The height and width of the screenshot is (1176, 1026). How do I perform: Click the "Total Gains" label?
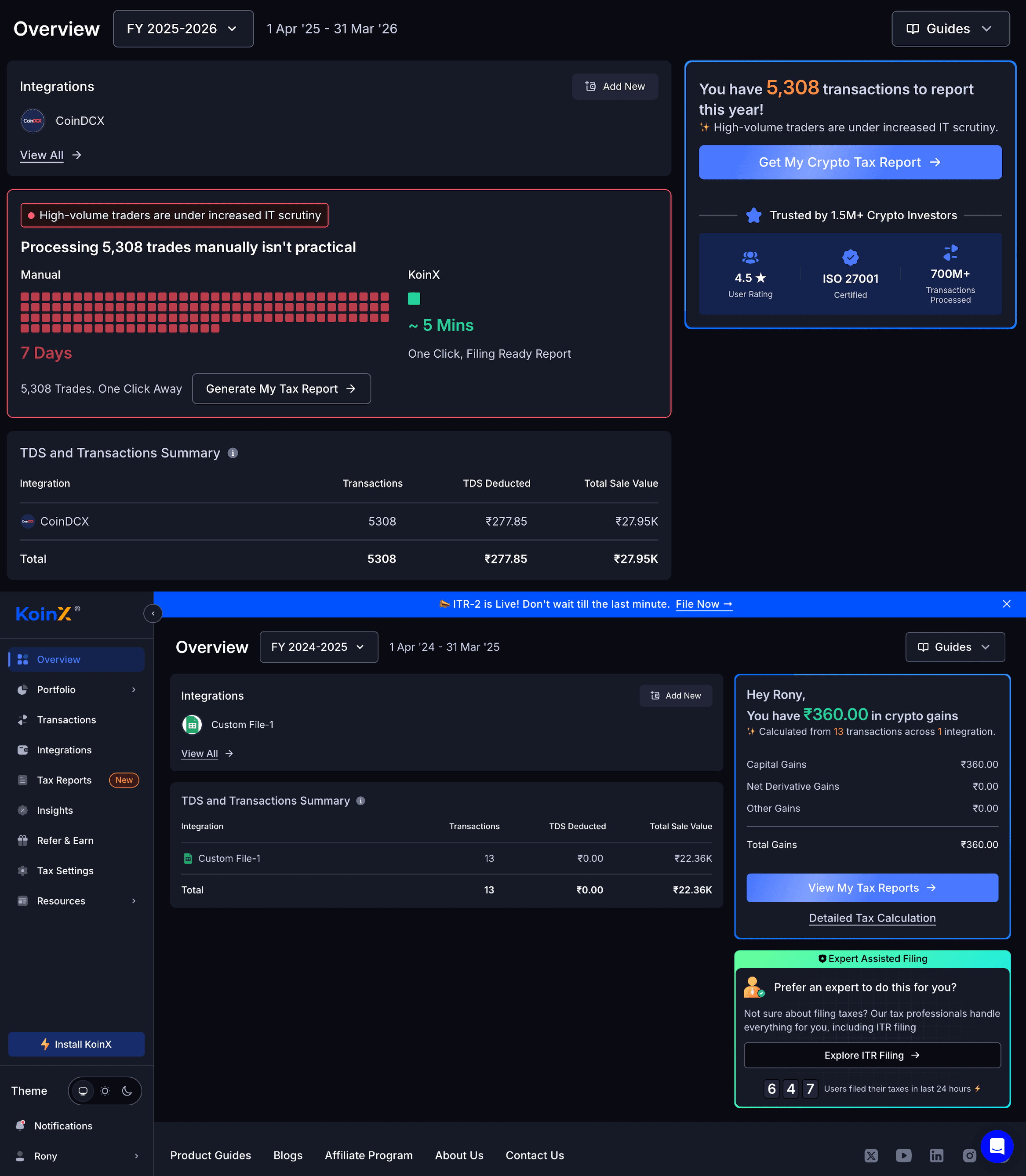(771, 845)
